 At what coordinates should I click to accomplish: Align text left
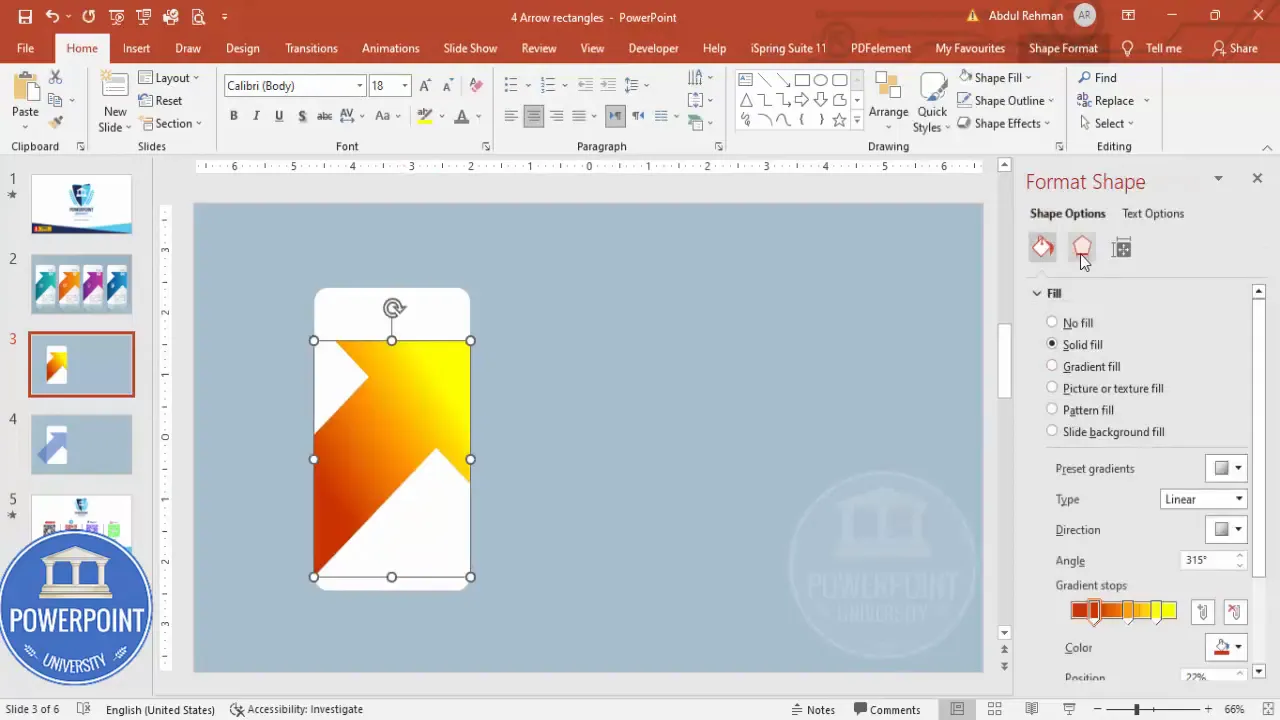click(511, 116)
